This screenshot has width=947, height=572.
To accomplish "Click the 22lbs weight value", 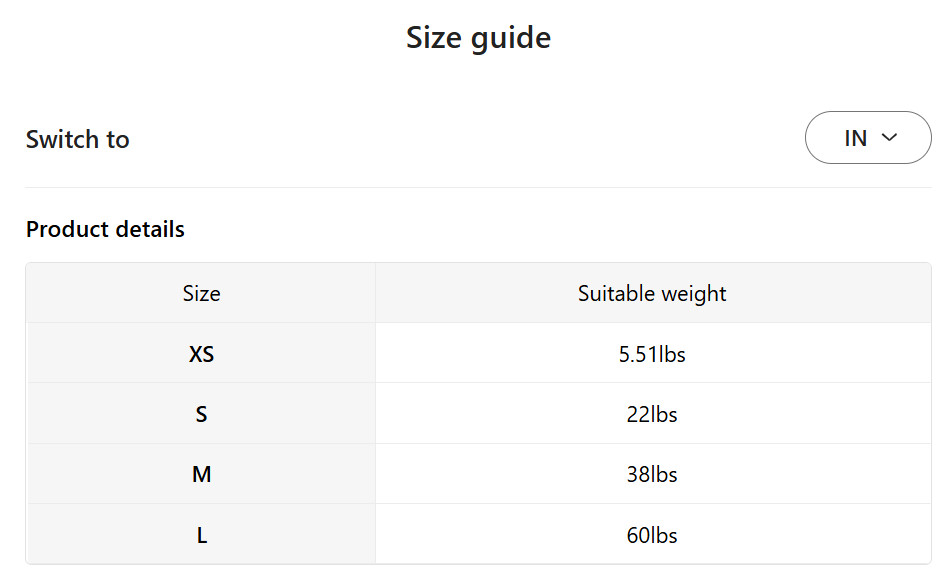I will (652, 414).
